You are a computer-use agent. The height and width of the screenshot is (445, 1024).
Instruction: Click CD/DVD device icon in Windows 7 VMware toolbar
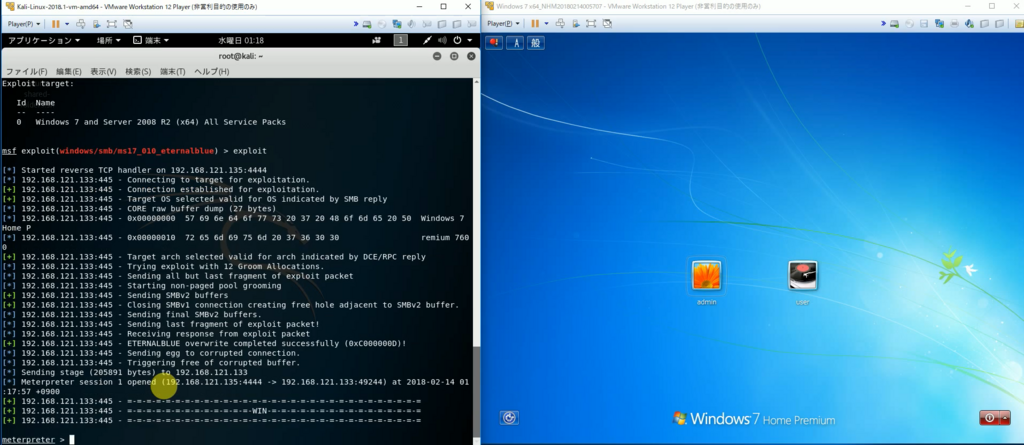[910, 24]
